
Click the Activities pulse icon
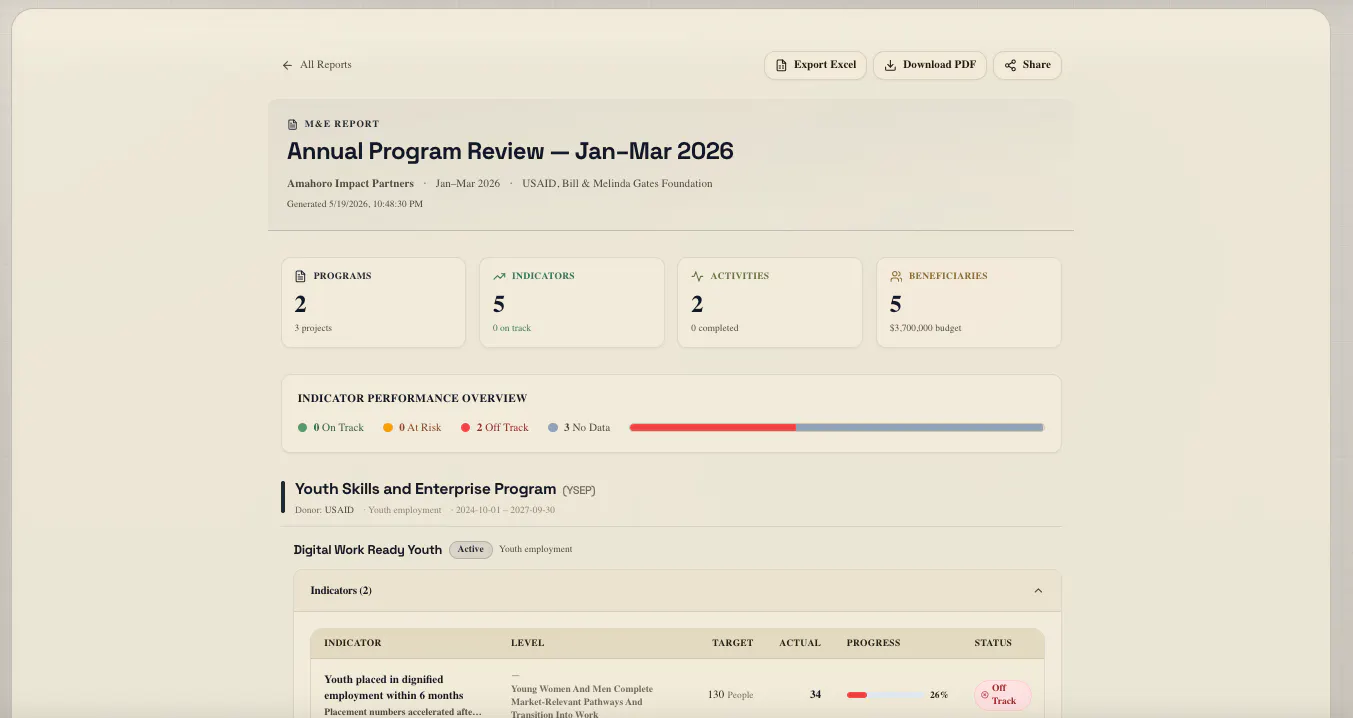click(x=697, y=276)
